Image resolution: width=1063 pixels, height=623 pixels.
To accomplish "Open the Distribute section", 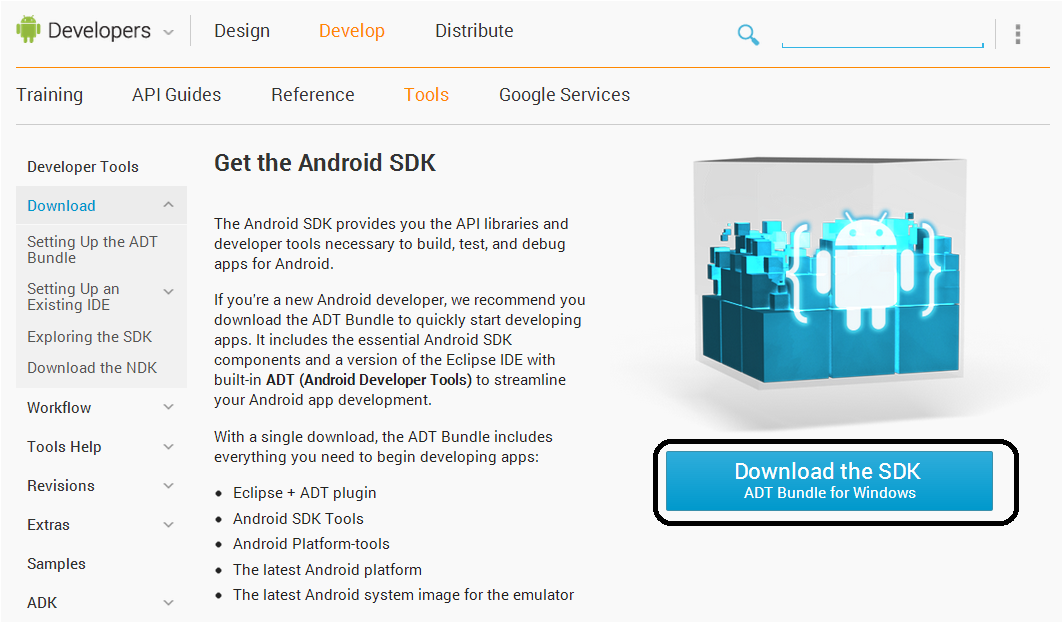I will click(474, 30).
